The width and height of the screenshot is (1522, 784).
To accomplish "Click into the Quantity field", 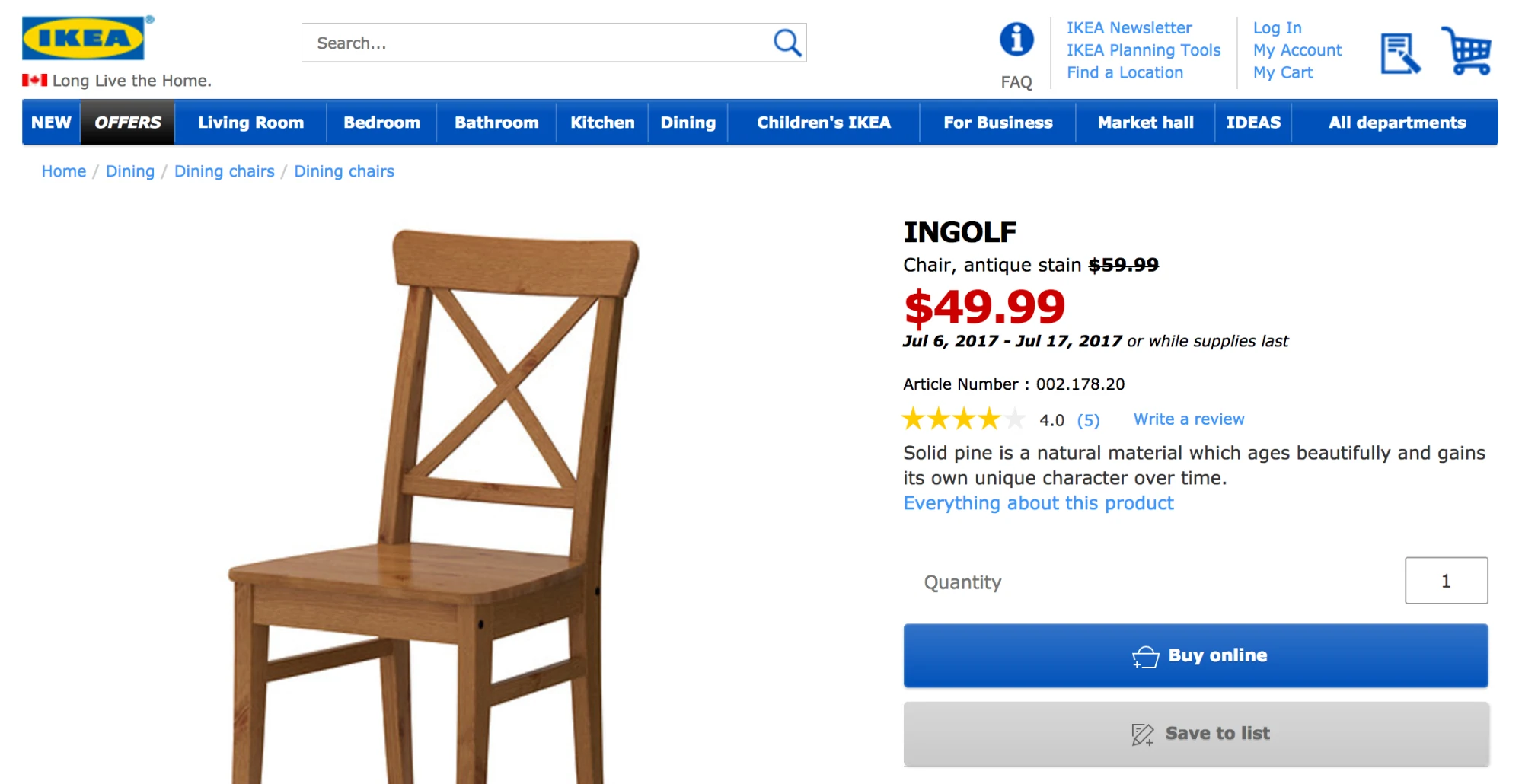I will coord(1445,581).
